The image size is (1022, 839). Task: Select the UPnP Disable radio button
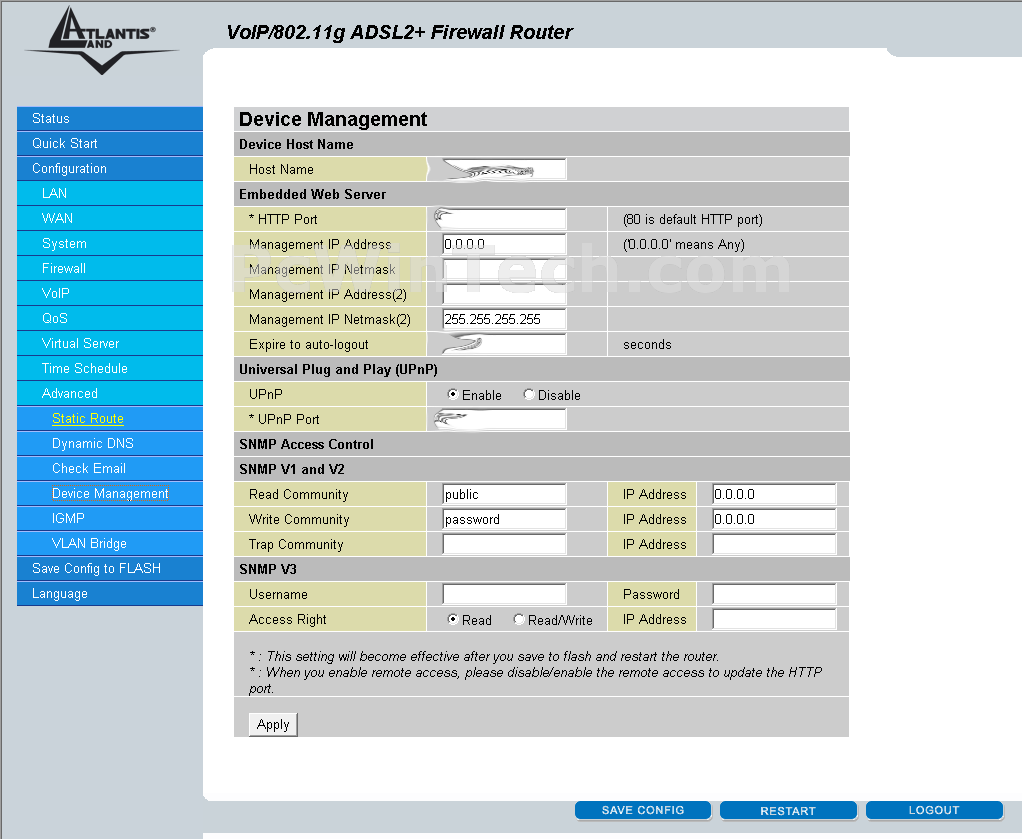click(x=529, y=395)
